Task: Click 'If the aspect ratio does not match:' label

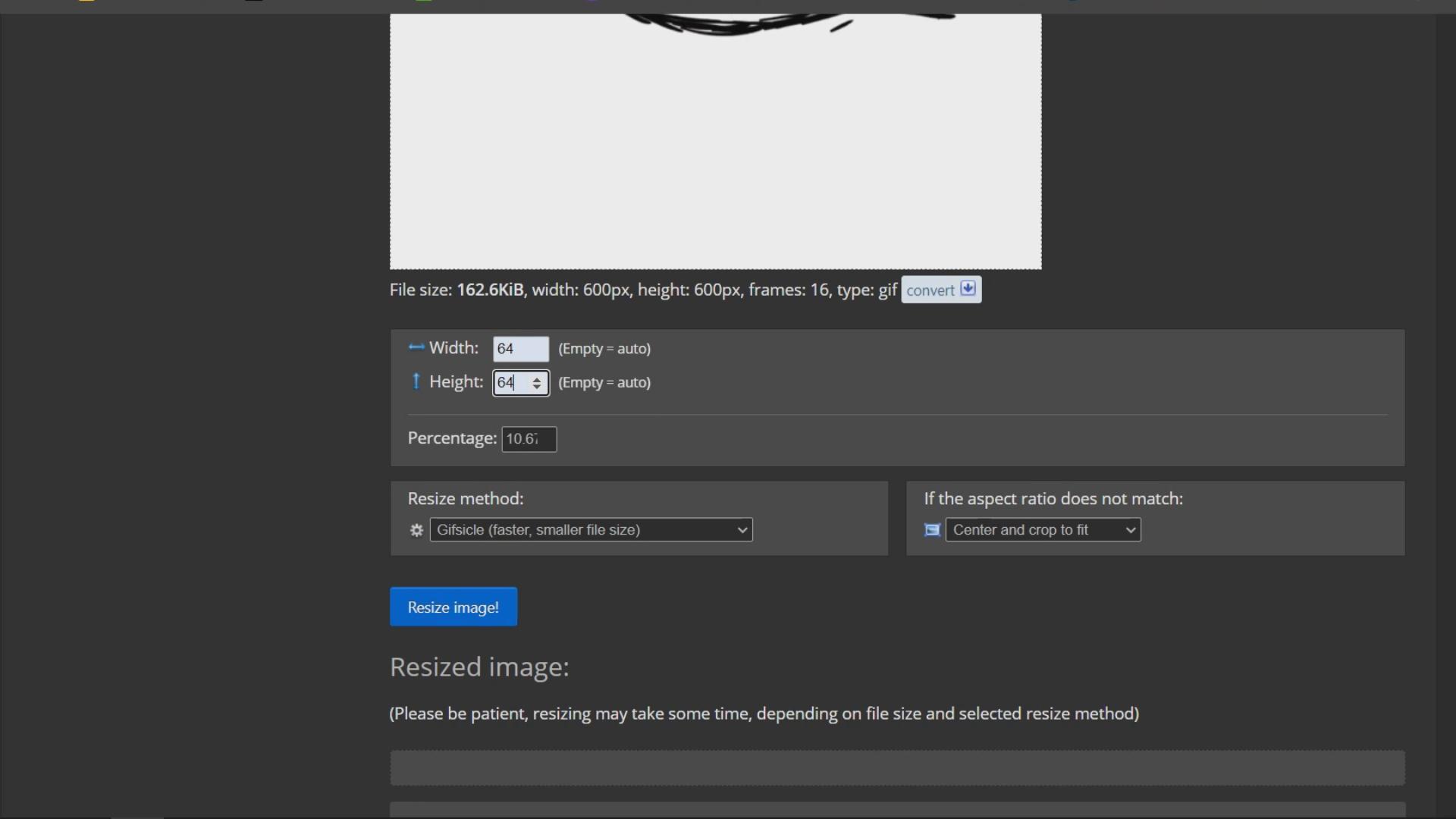Action: (x=1053, y=499)
